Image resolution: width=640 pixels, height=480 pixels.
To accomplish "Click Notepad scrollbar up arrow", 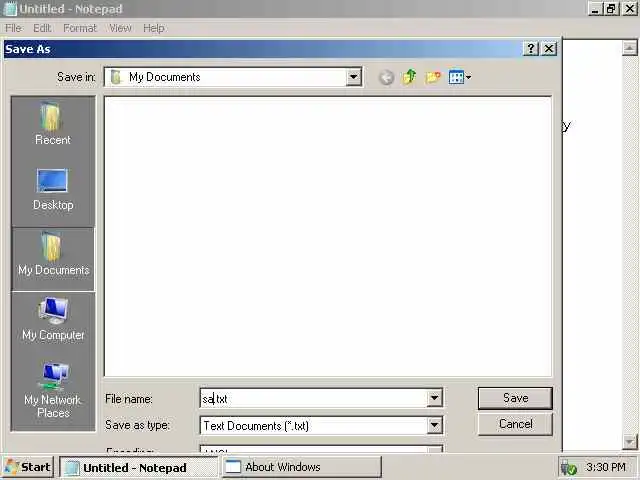I will pyautogui.click(x=629, y=48).
